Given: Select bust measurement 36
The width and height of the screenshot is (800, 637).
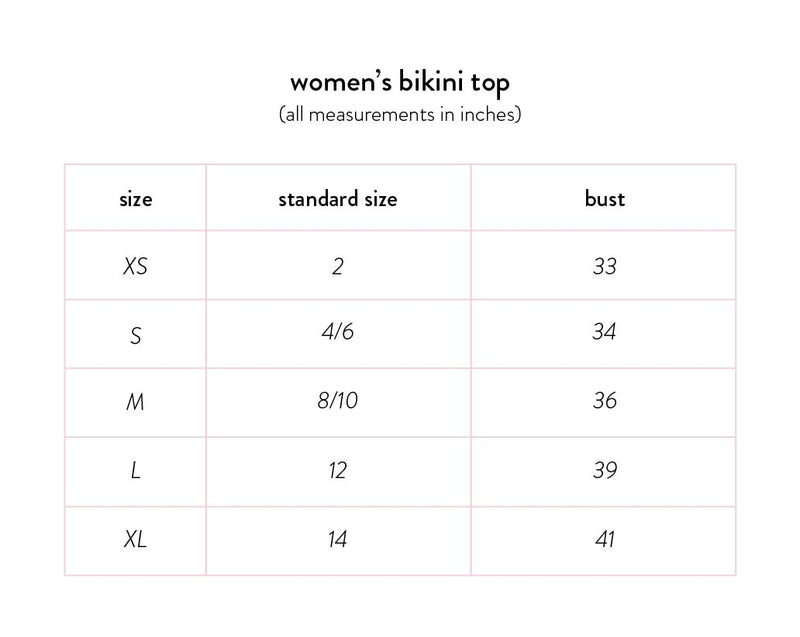Looking at the screenshot, I should 604,401.
